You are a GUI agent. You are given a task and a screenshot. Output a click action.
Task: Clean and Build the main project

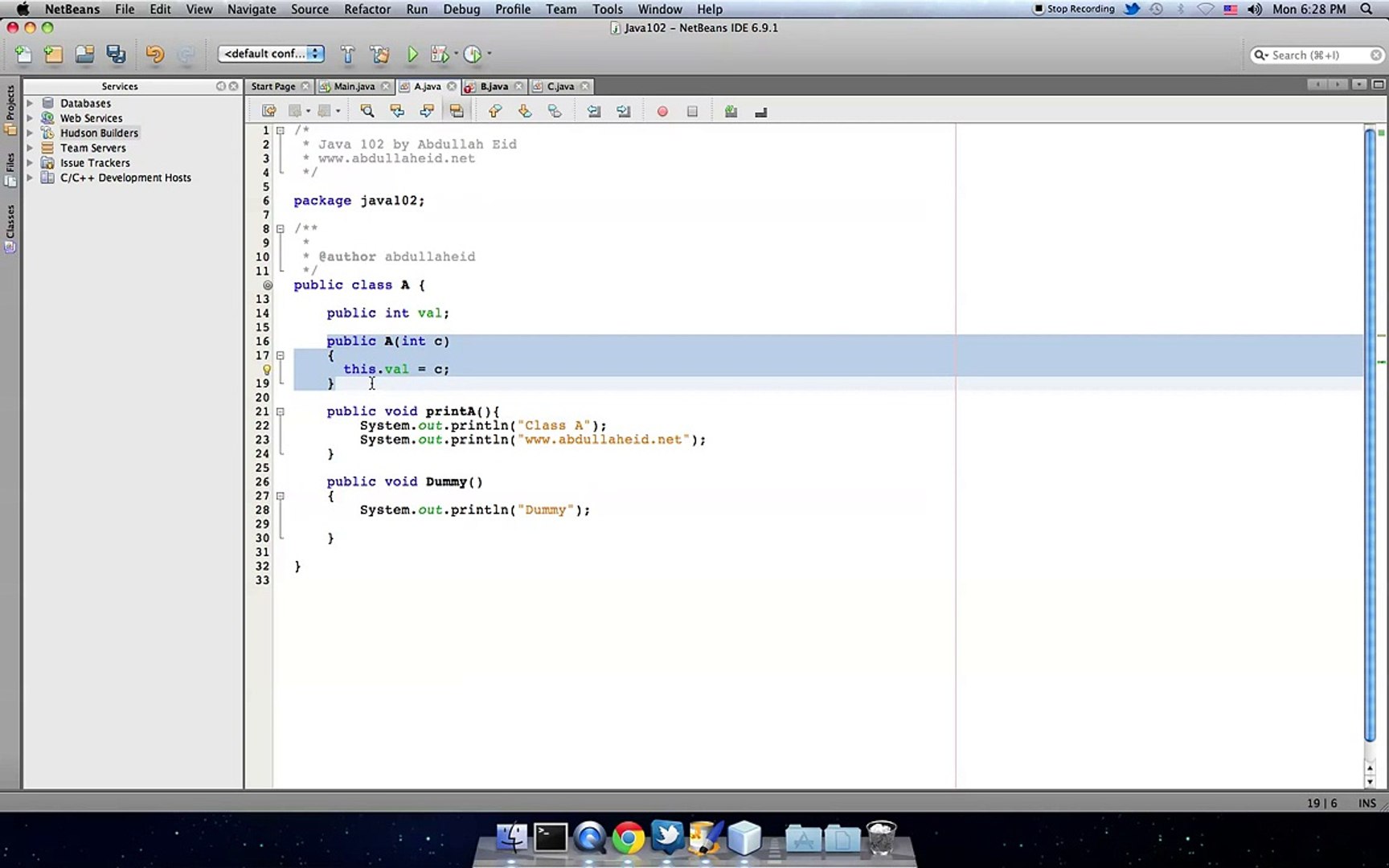pyautogui.click(x=380, y=54)
